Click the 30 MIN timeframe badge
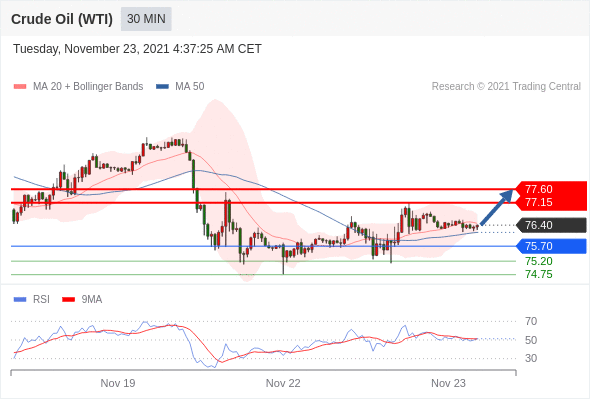Viewport: 590px width, 400px height. pyautogui.click(x=146, y=19)
